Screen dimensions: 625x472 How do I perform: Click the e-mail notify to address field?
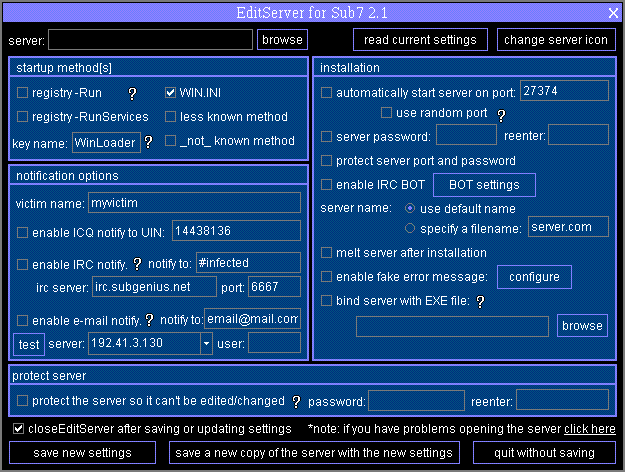click(252, 319)
